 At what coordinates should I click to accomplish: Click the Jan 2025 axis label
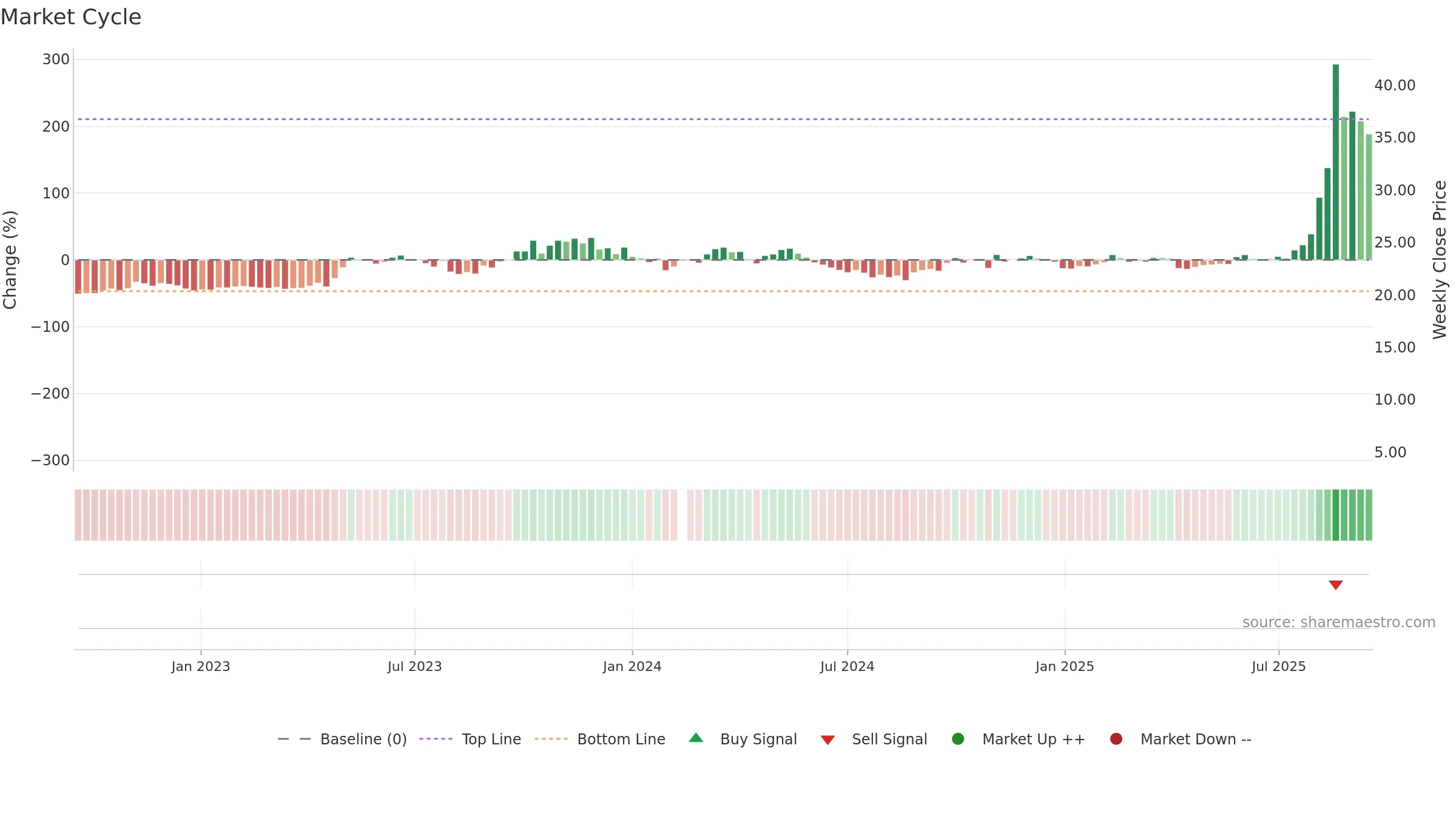click(1065, 667)
